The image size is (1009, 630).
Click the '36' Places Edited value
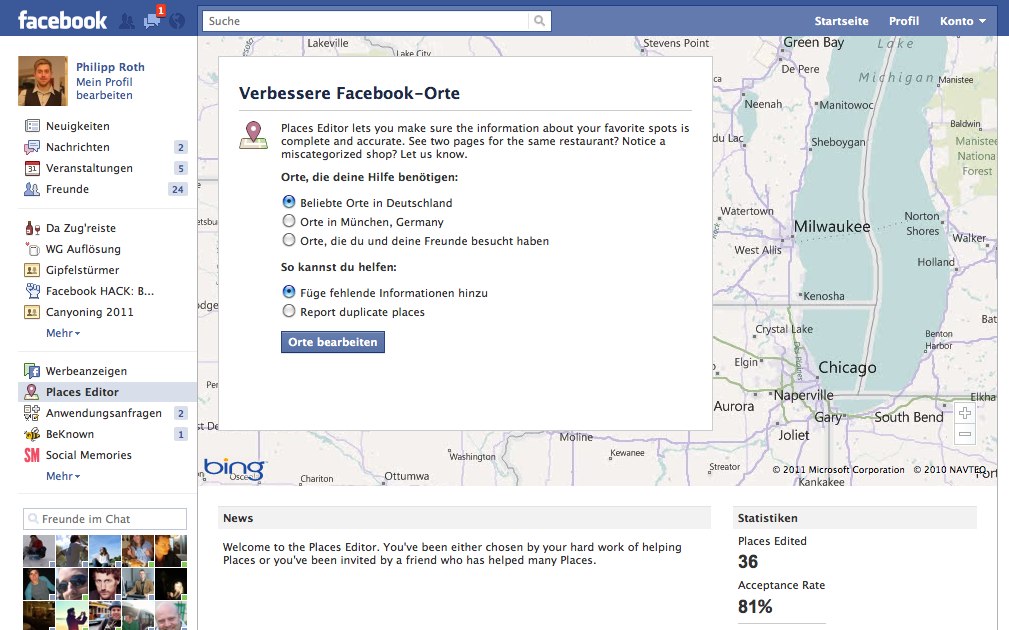(x=748, y=562)
